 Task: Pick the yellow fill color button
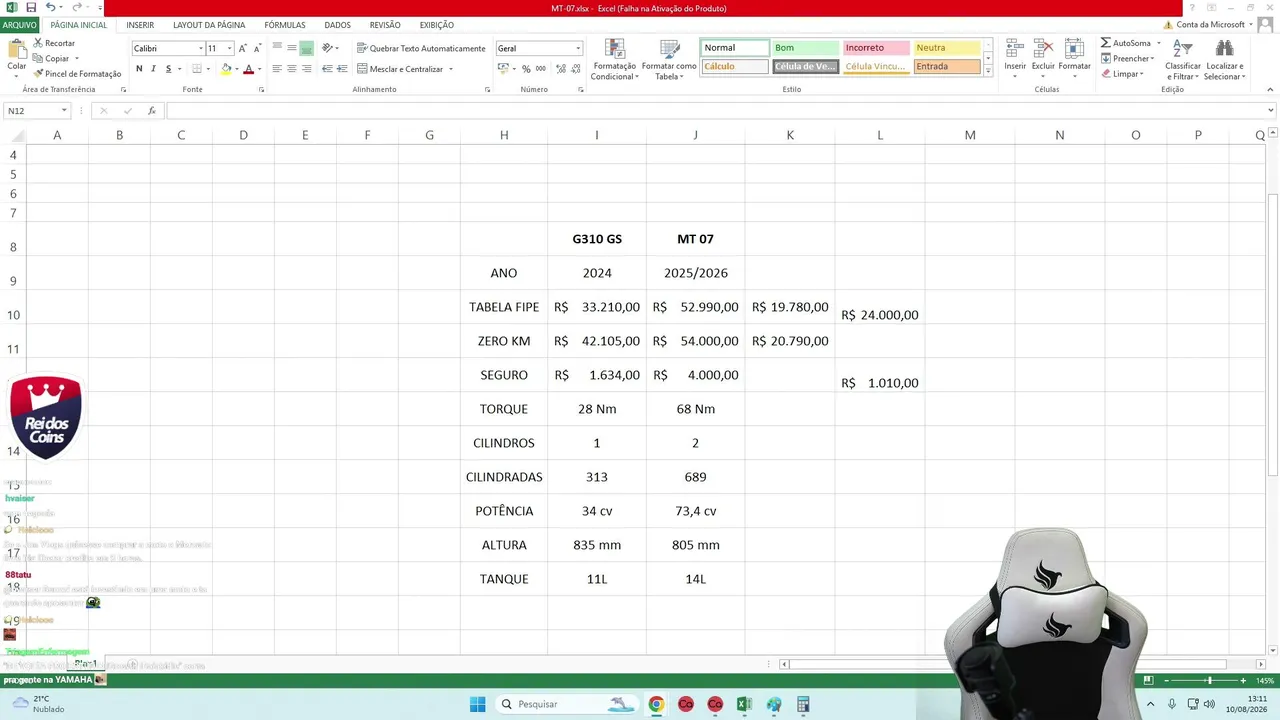tap(226, 69)
